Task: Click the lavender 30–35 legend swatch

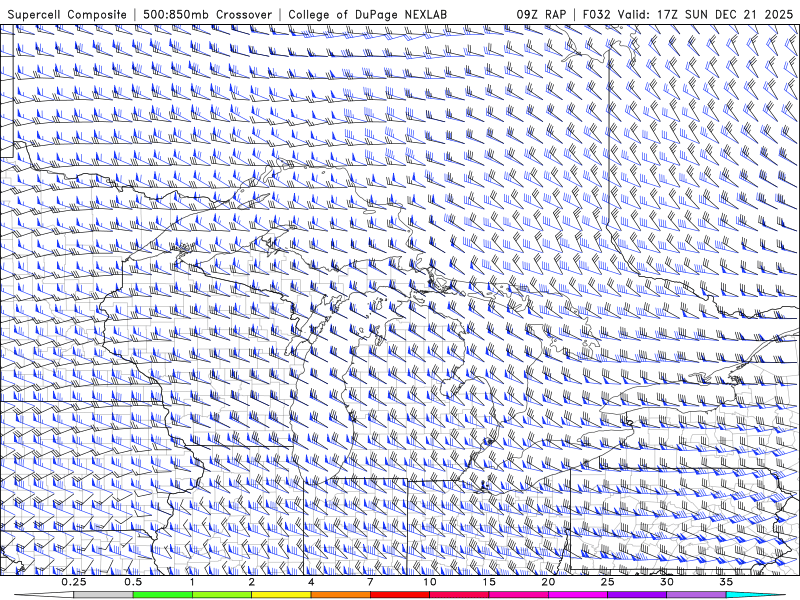Action: [696, 595]
